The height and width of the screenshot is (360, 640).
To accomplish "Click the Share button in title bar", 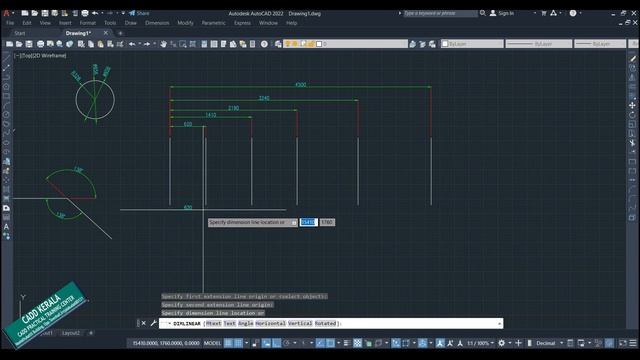I will tap(139, 13).
